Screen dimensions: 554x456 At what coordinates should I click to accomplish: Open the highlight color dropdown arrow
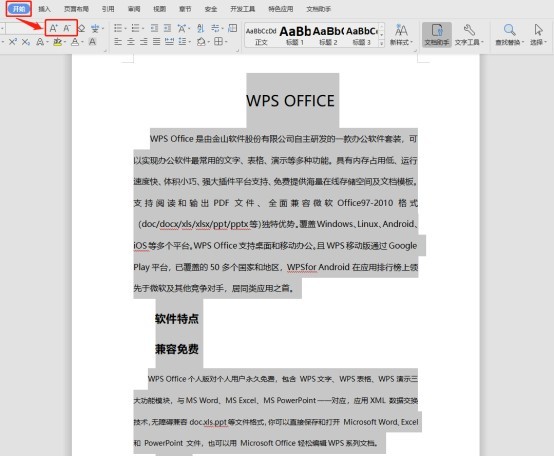pos(65,42)
